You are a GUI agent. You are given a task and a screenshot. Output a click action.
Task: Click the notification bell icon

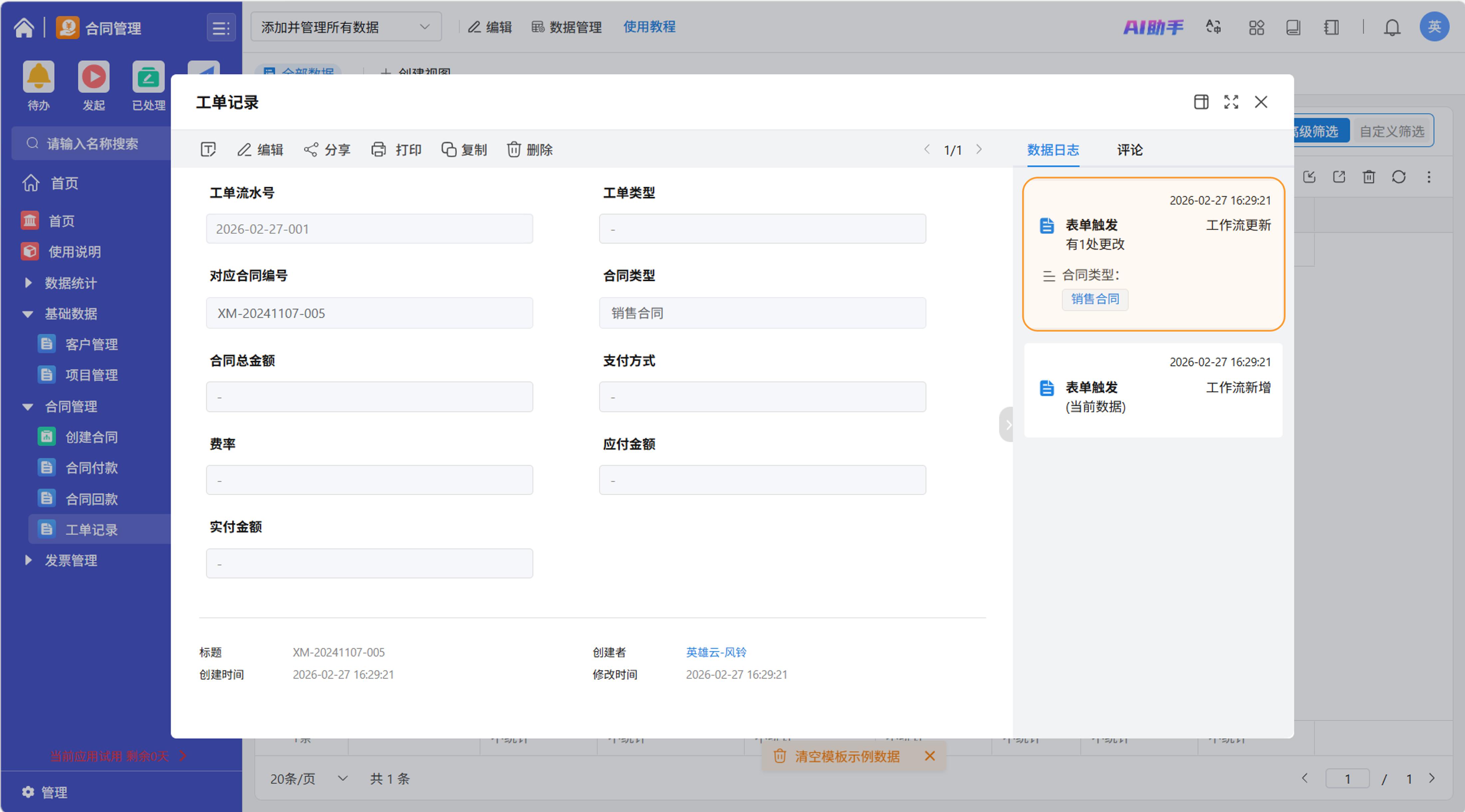[x=1392, y=27]
